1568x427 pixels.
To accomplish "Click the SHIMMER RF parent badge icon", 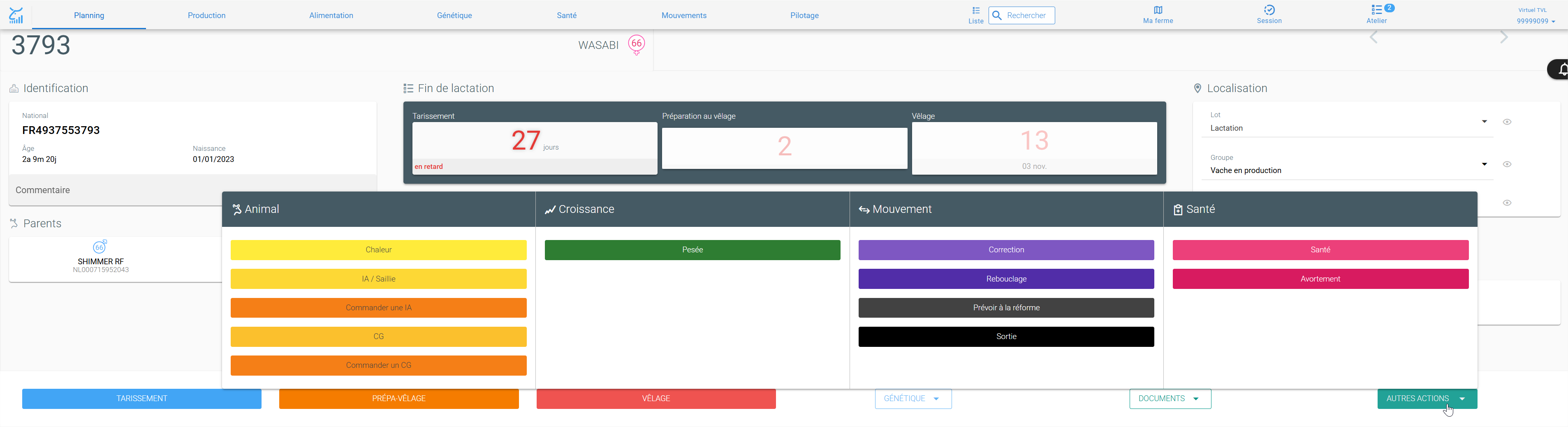I will click(100, 246).
